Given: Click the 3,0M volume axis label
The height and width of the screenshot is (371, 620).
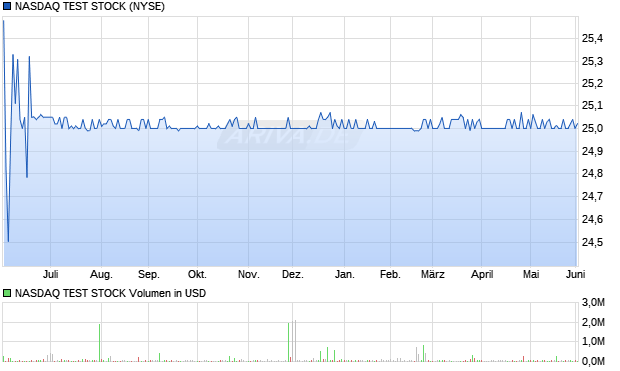Looking at the screenshot, I should 593,303.
